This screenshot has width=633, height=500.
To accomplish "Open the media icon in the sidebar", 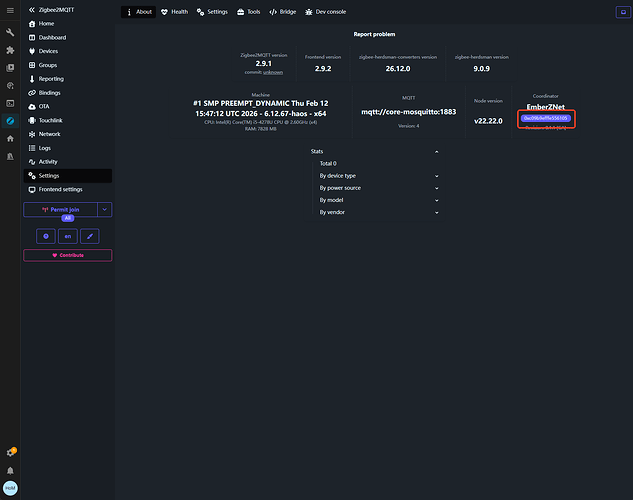I will coord(10,68).
